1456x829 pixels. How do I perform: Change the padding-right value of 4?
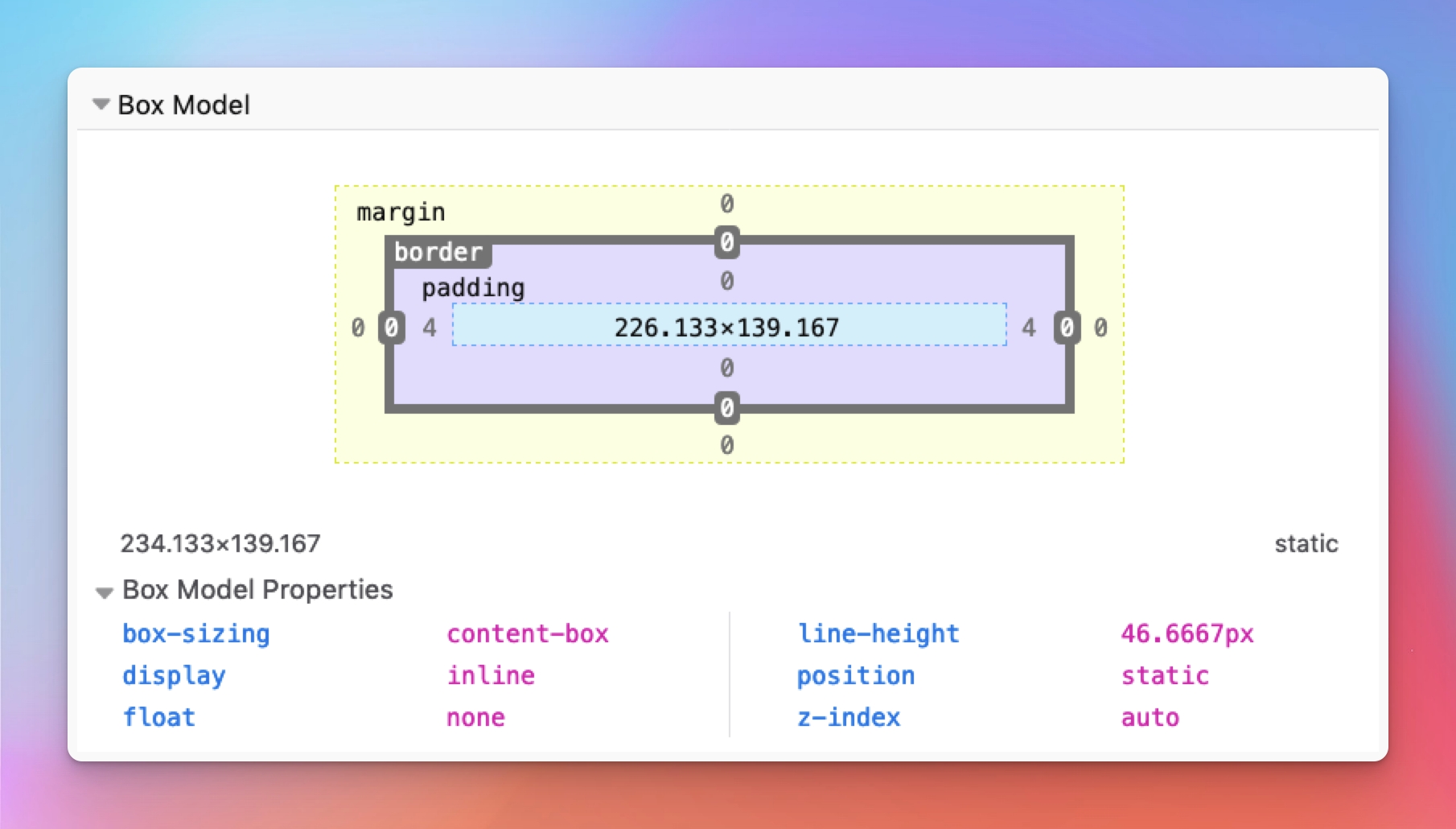(x=1028, y=328)
